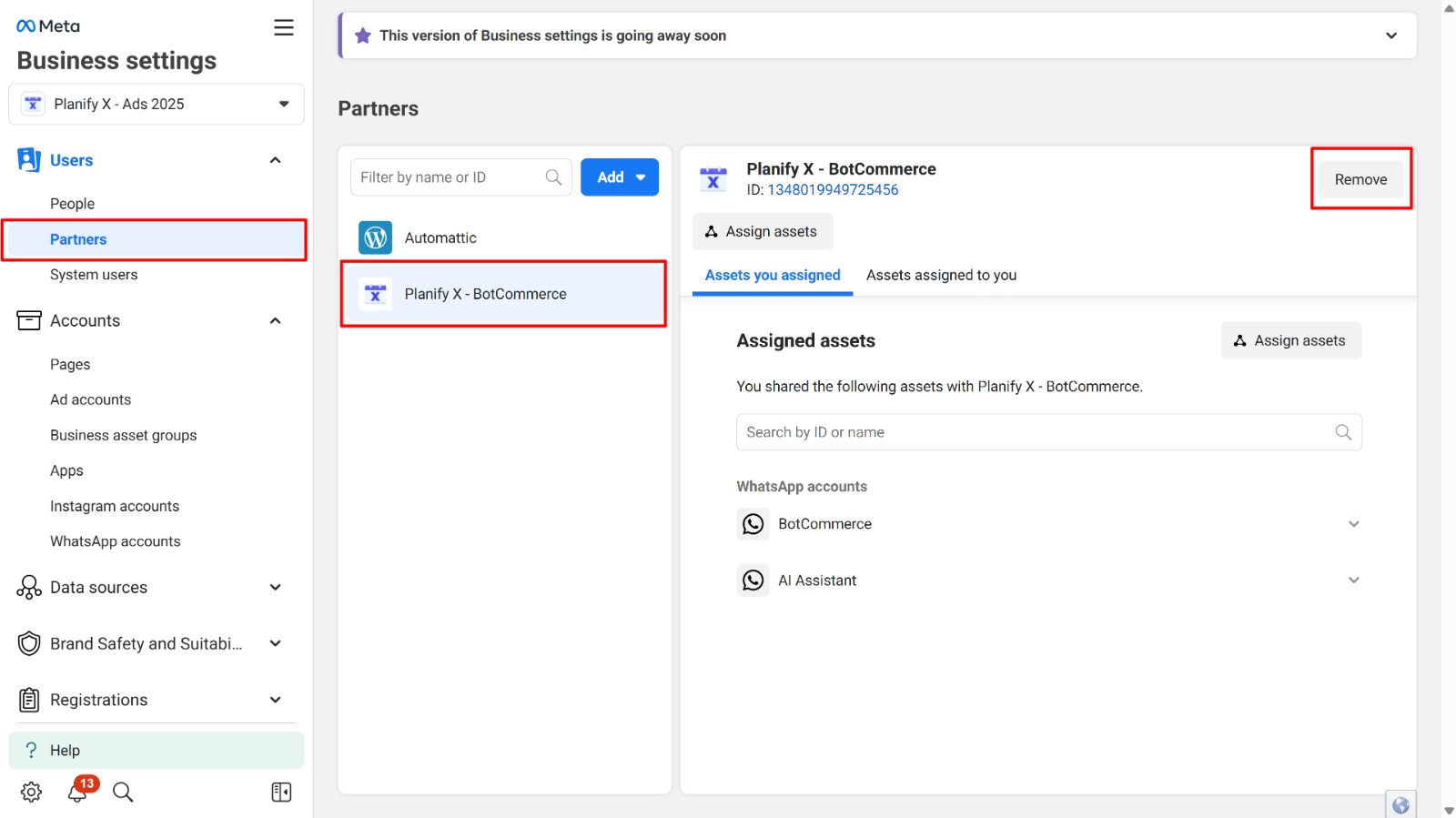Click the globe icon at bottom right
1456x818 pixels.
1400,804
